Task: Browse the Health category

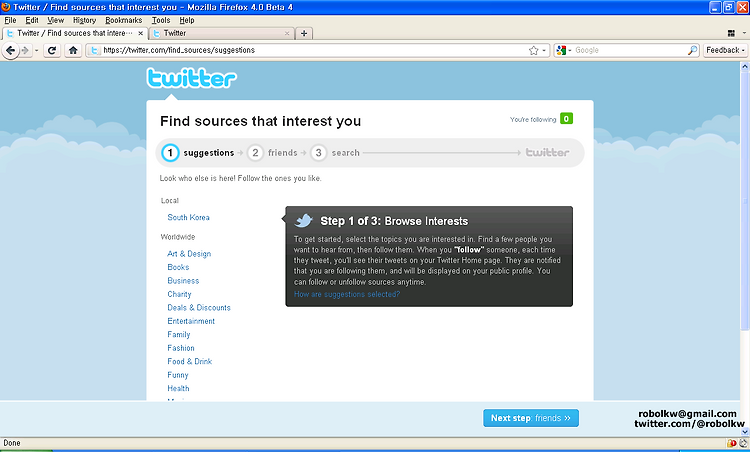Action: [x=178, y=388]
